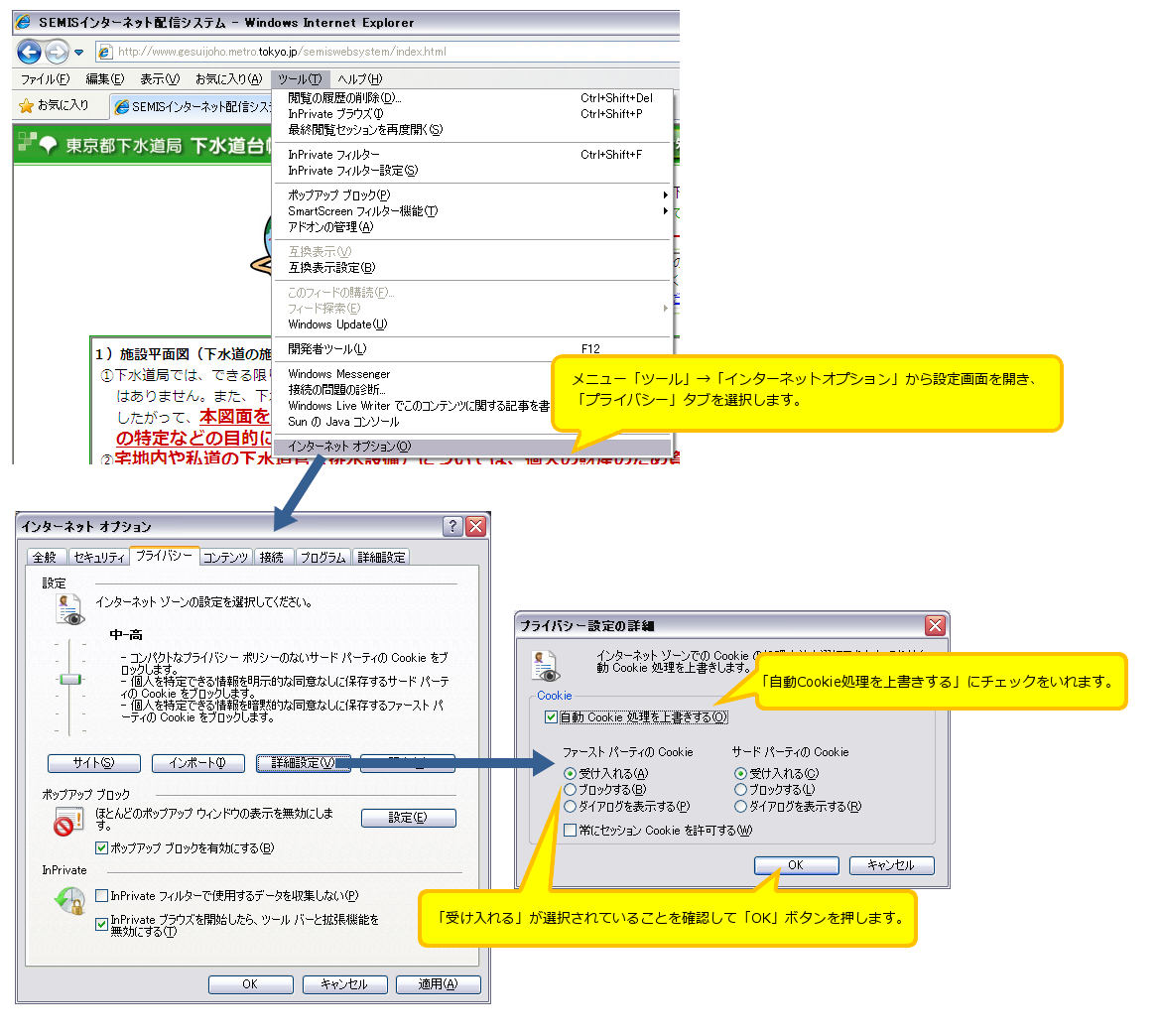This screenshot has height=1036, width=1159.
Task: Switch to the プログラム tab
Action: 323,557
